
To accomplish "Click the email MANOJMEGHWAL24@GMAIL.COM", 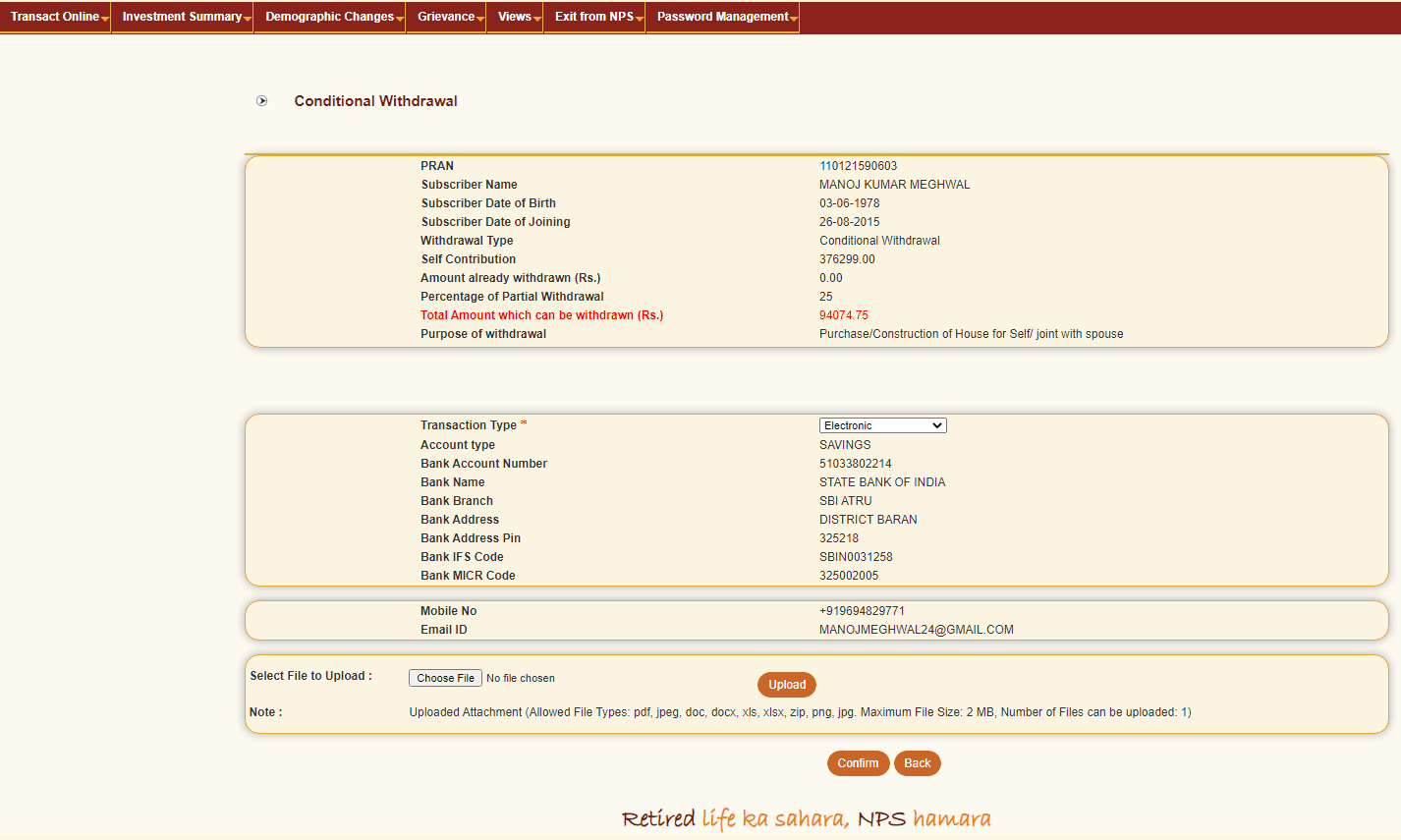I will tap(916, 629).
